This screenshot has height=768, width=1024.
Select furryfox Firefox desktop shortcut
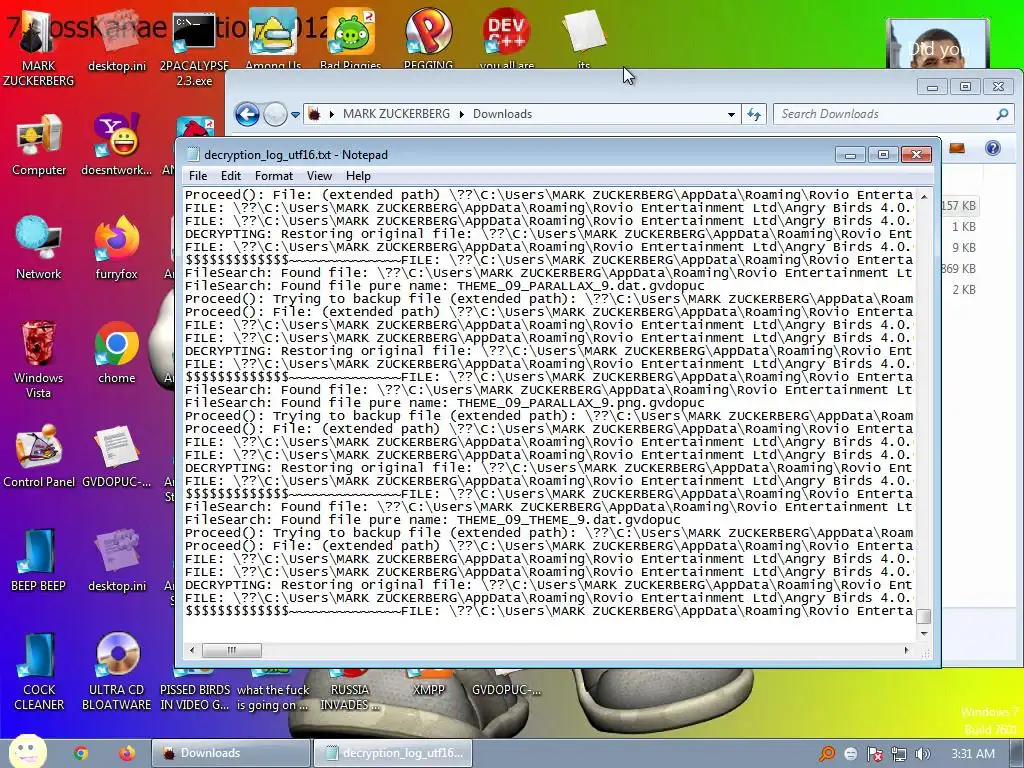click(x=116, y=248)
